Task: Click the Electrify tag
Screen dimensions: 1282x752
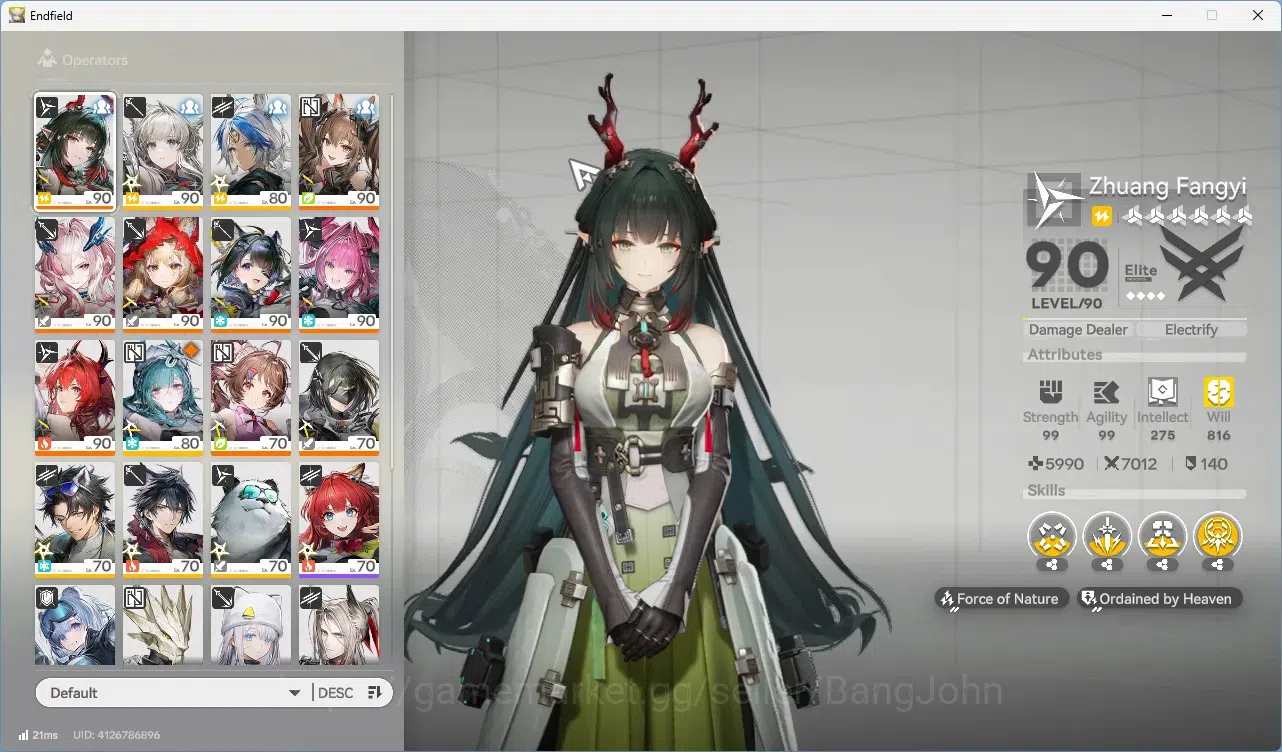Action: point(1191,330)
